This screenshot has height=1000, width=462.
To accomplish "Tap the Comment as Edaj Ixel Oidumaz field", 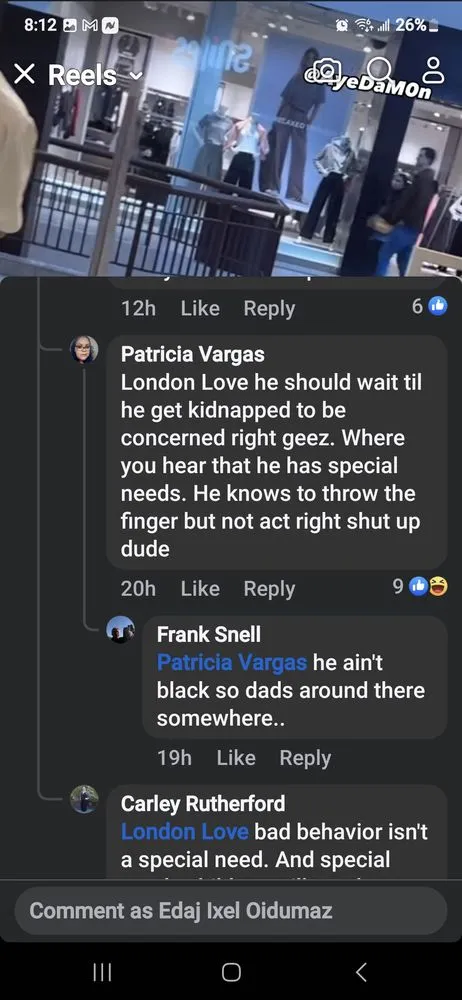I will pos(231,910).
